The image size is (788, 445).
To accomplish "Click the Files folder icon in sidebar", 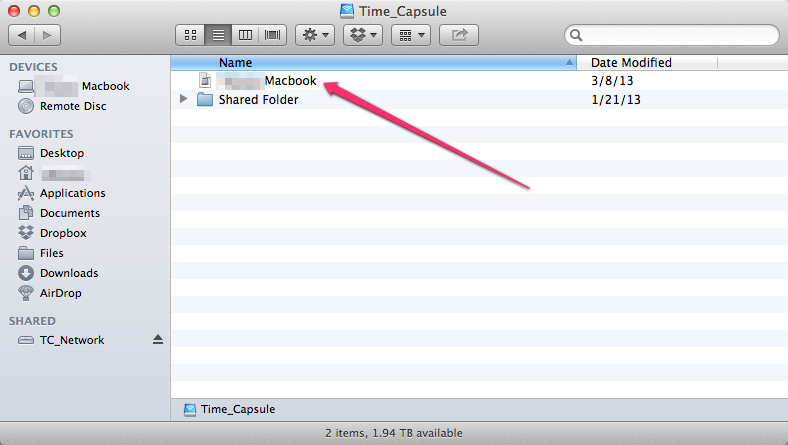I will (x=26, y=253).
